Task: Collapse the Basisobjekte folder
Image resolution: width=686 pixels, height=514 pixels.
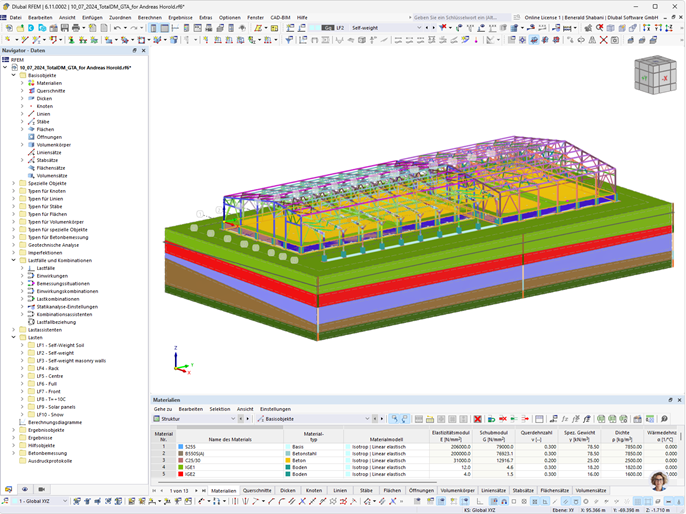Action: pos(14,75)
